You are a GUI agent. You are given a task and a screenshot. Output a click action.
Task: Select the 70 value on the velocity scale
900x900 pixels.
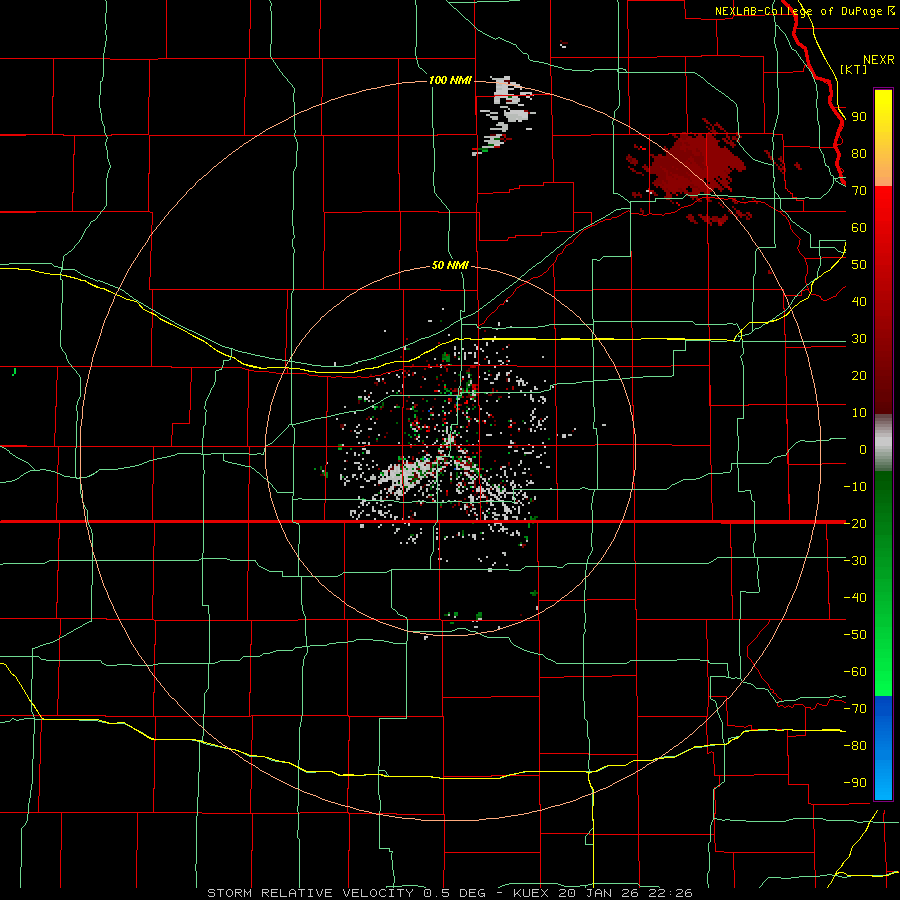click(x=859, y=191)
